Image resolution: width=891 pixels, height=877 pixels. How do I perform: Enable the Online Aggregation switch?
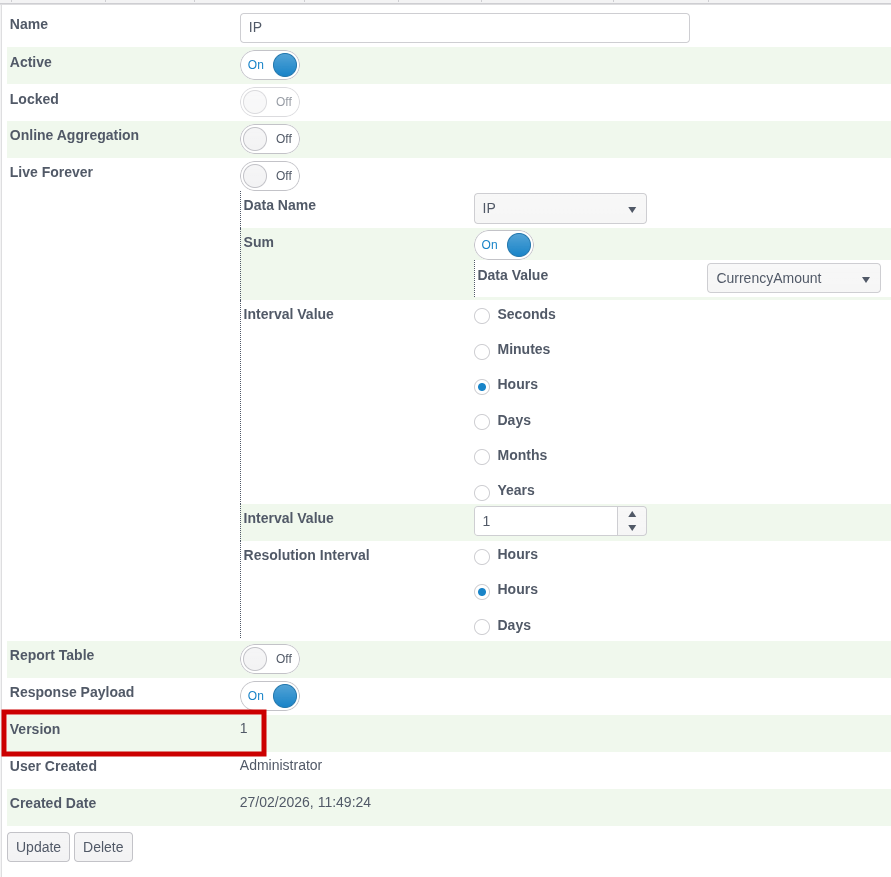coord(270,139)
